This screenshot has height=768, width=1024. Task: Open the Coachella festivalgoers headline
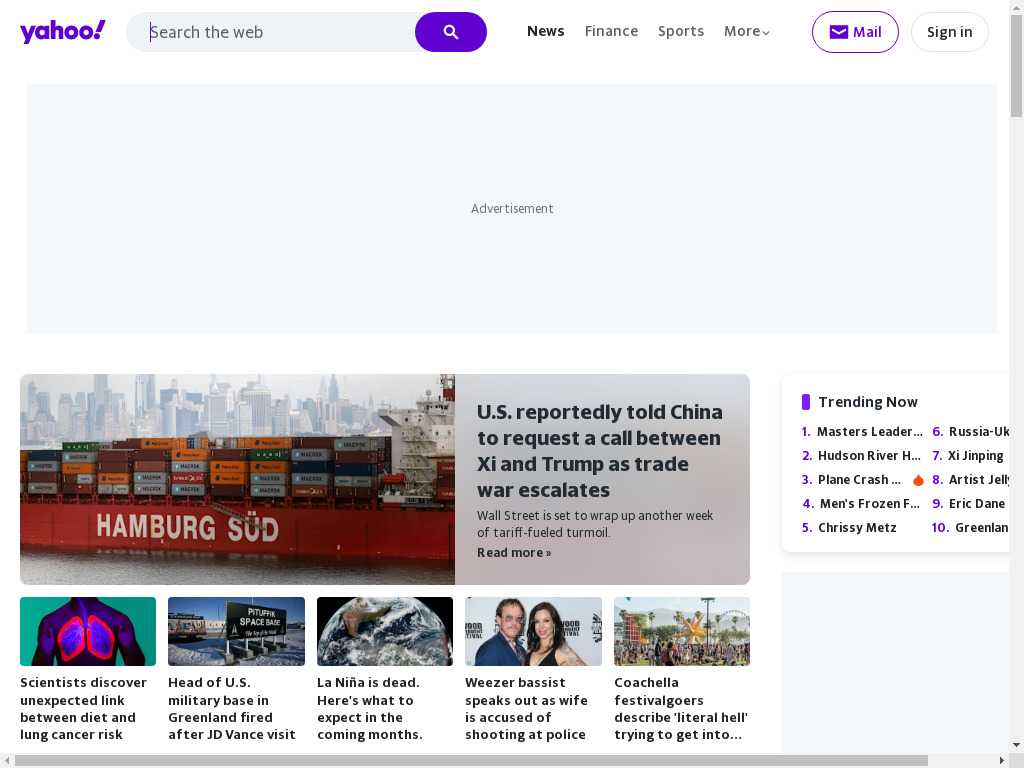[x=681, y=709]
